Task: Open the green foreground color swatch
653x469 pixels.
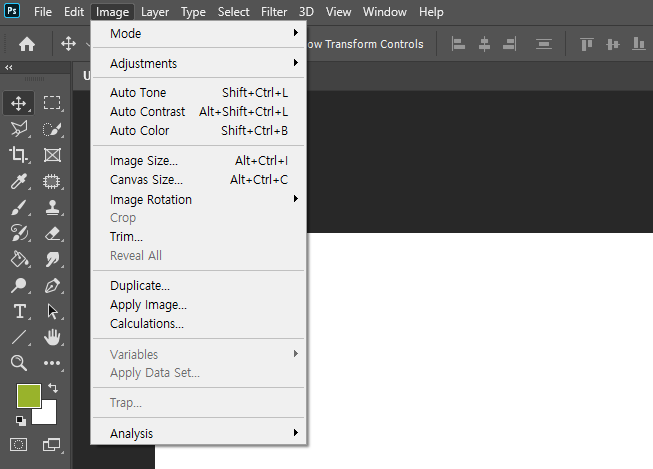Action: [x=29, y=396]
